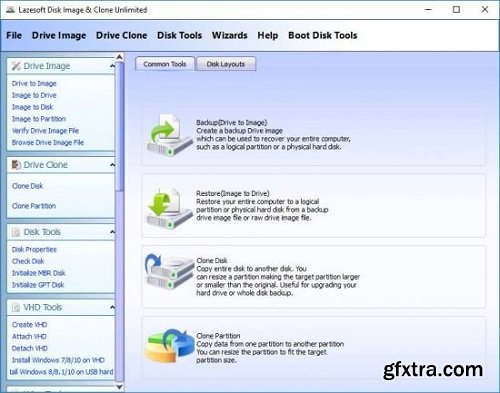The width and height of the screenshot is (500, 393).
Task: Click the Backup(Drive to Image) title text
Action: [232, 122]
